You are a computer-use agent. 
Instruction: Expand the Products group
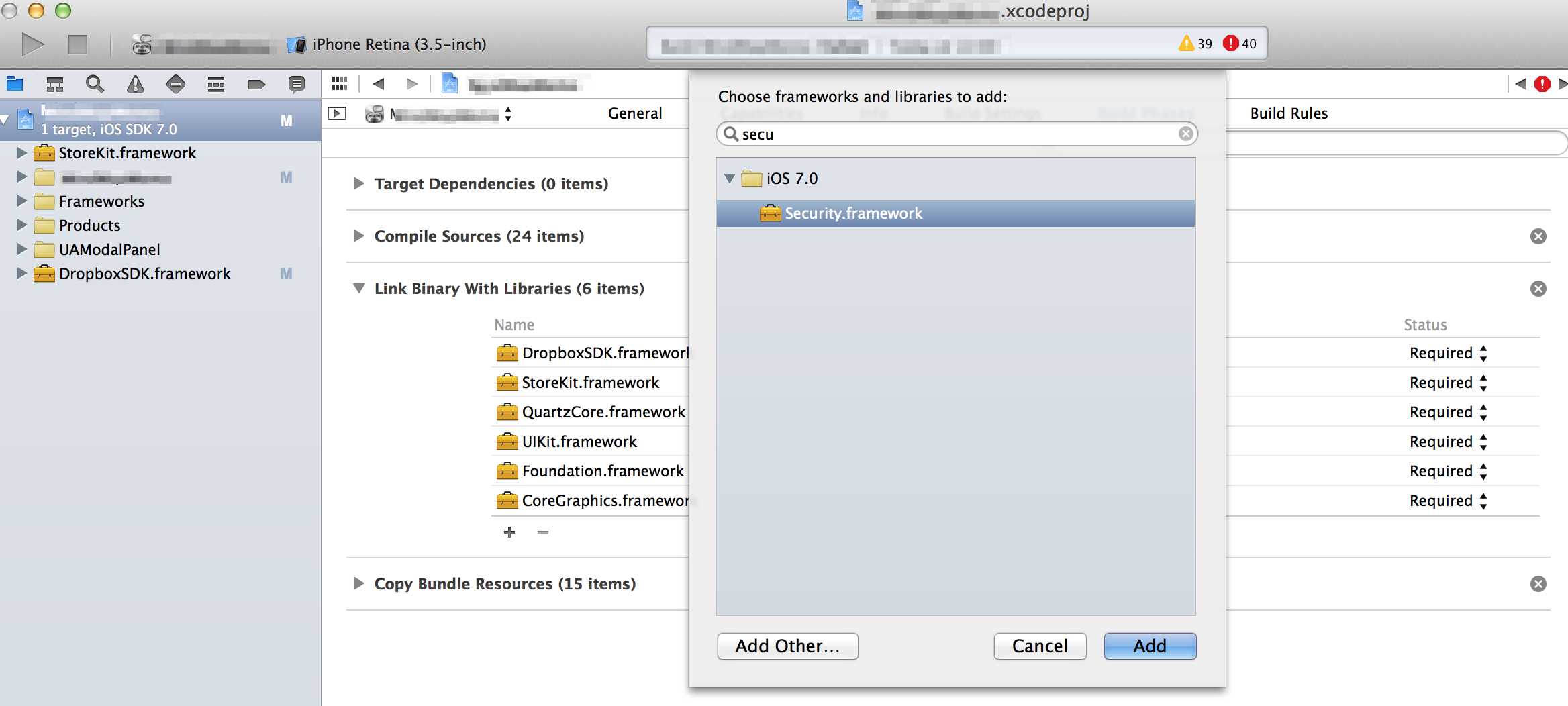(x=22, y=225)
